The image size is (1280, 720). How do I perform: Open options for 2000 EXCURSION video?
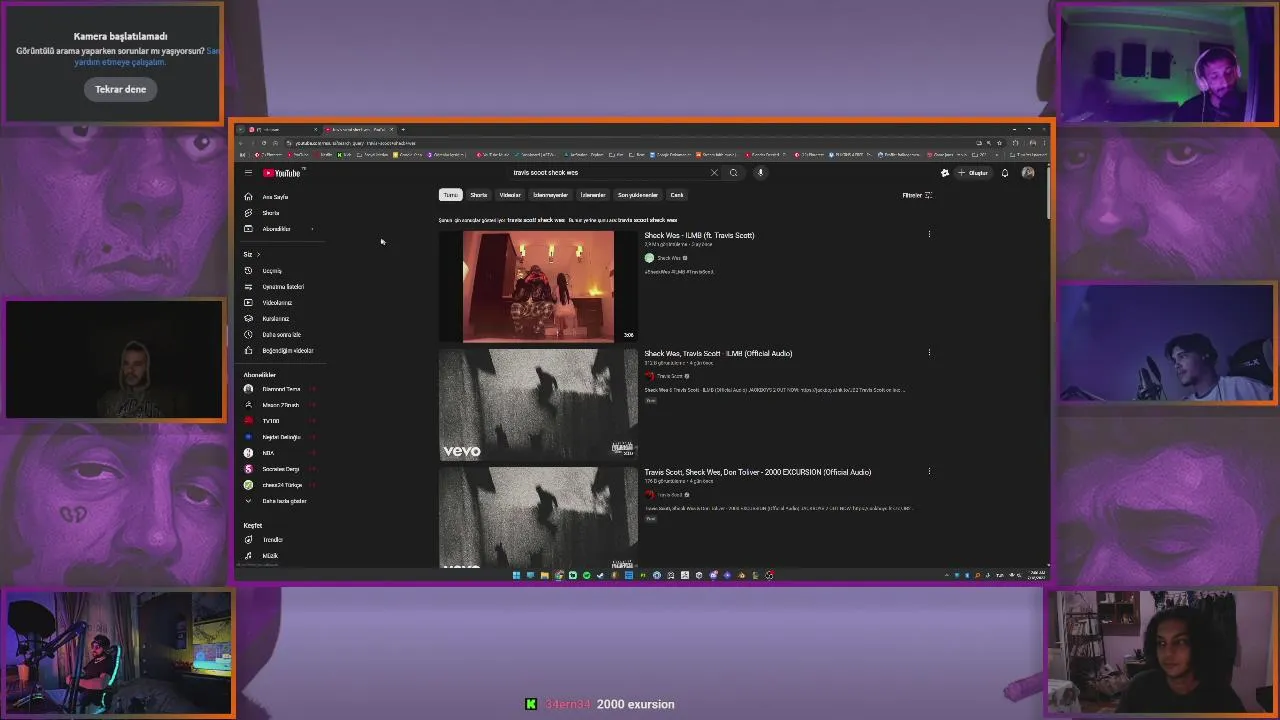click(929, 472)
